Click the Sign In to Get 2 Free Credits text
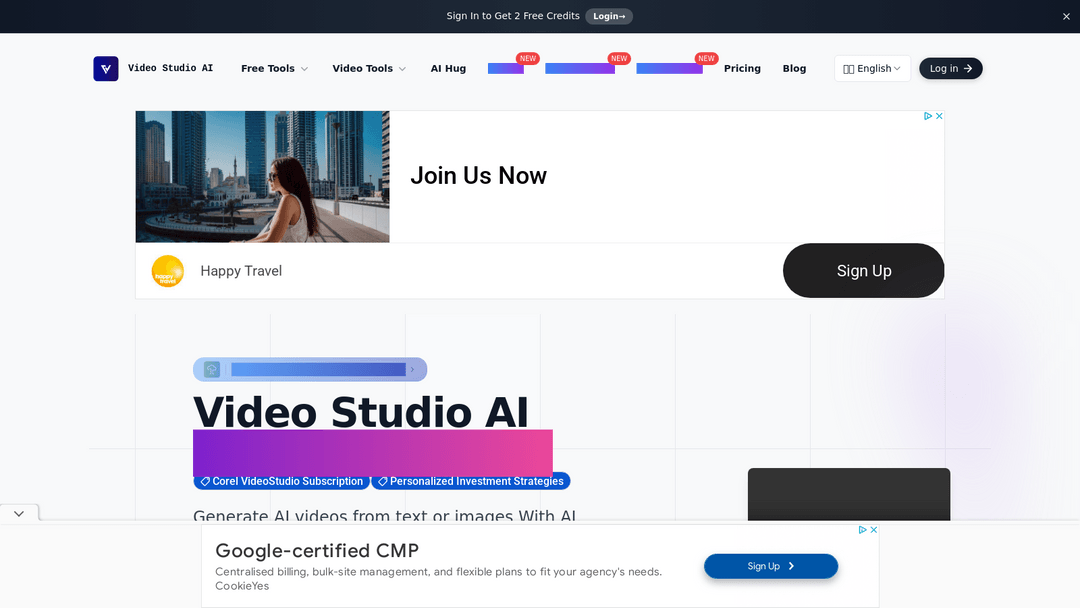 point(513,16)
